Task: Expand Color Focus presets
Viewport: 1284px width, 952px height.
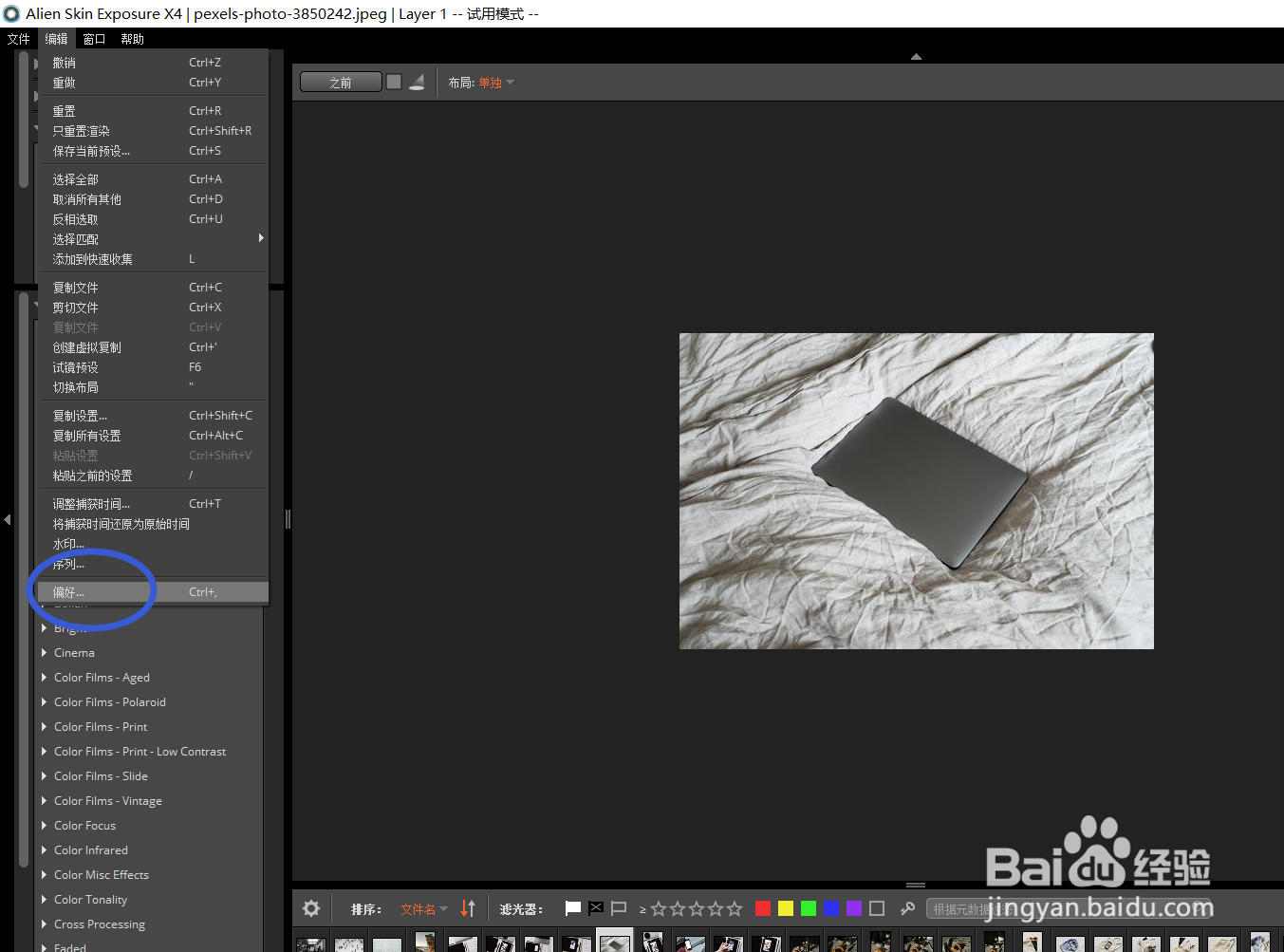Action: point(44,825)
